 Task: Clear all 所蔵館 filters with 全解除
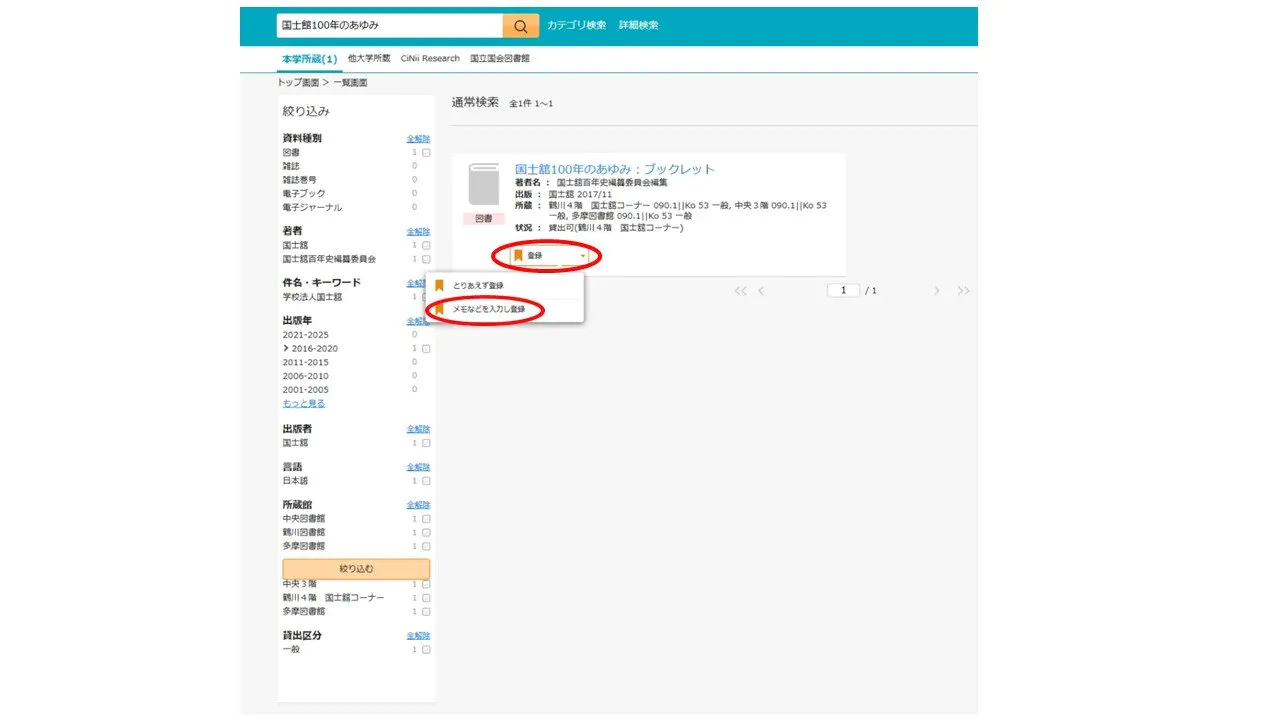pos(418,505)
